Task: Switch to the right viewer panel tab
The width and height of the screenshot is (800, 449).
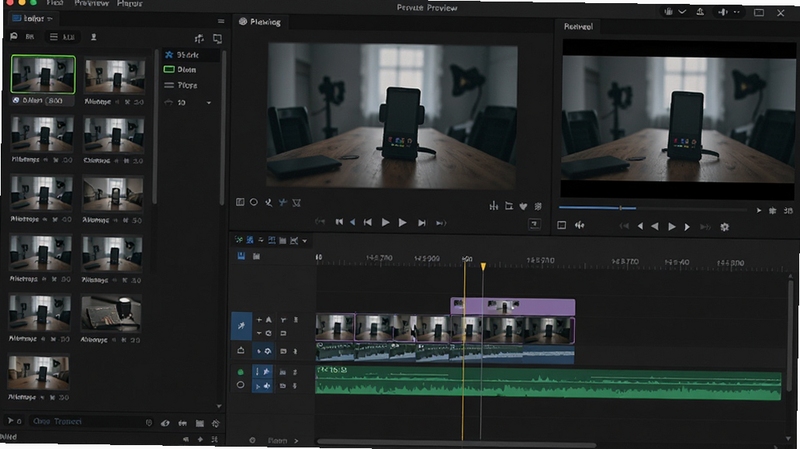Action: pos(578,27)
